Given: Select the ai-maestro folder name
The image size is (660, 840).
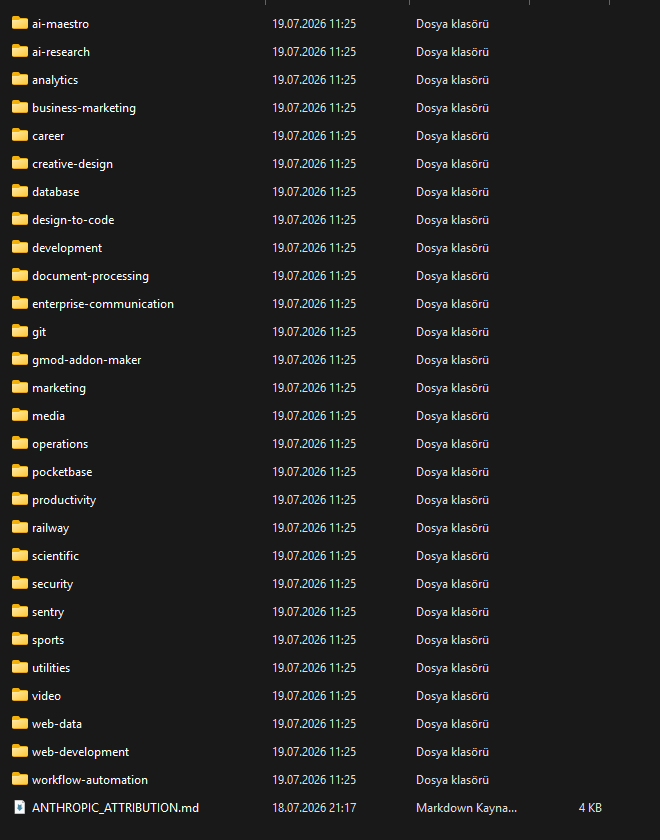Looking at the screenshot, I should click(x=61, y=24).
